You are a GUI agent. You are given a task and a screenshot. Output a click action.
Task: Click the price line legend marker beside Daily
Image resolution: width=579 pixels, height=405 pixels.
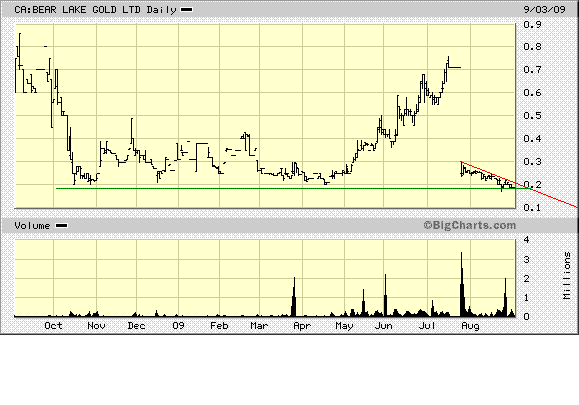point(186,10)
